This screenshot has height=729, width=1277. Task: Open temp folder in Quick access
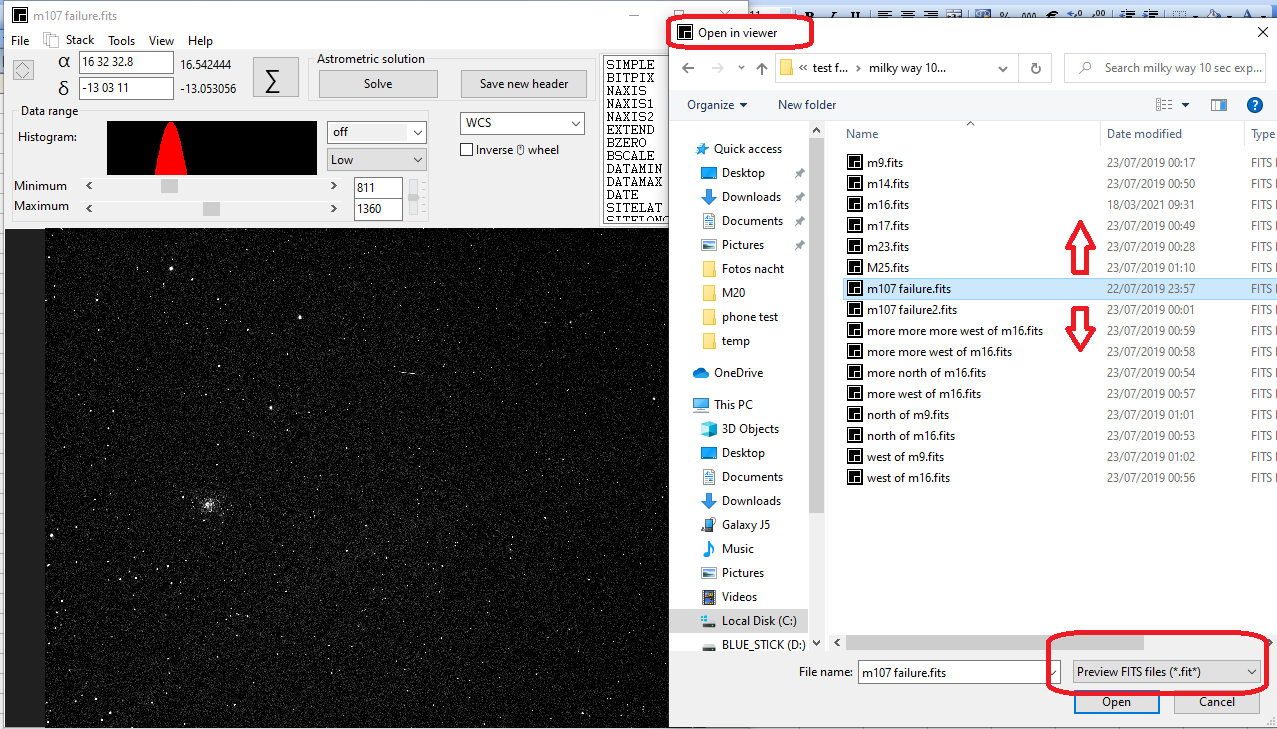[736, 340]
